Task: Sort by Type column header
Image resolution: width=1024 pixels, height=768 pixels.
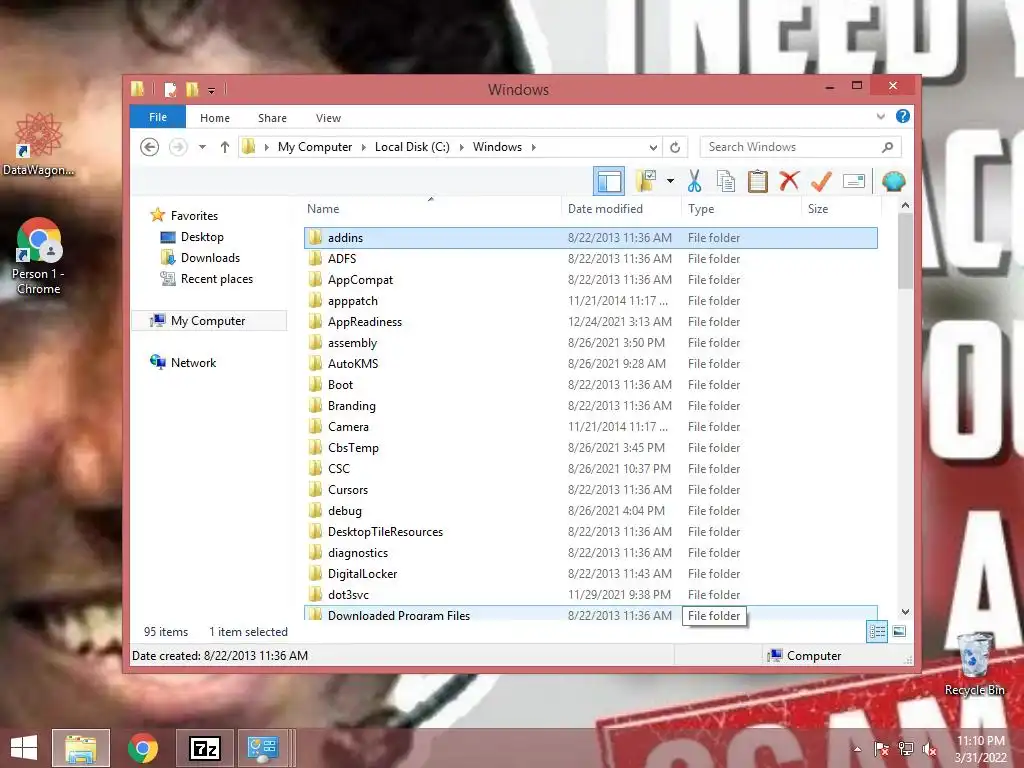Action: click(x=741, y=209)
